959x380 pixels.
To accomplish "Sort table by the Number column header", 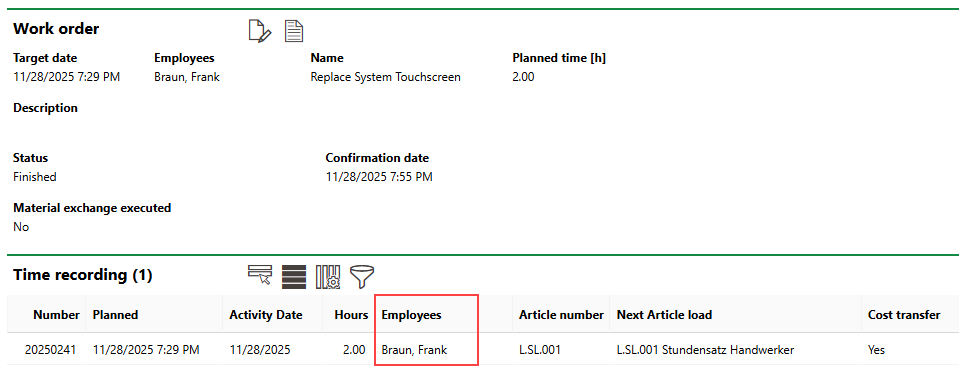I will point(56,315).
